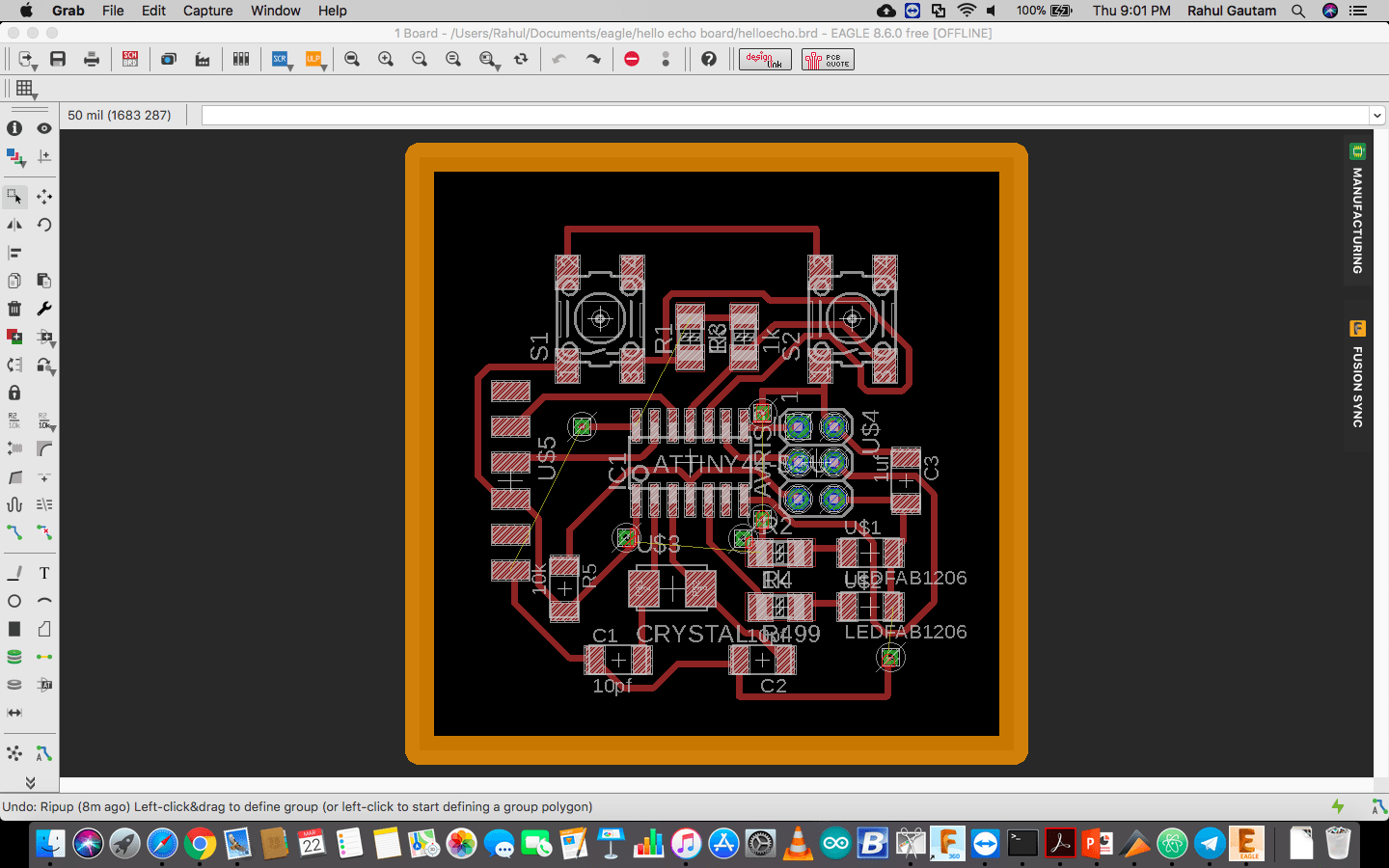Select the Mirror tool

pos(14,225)
